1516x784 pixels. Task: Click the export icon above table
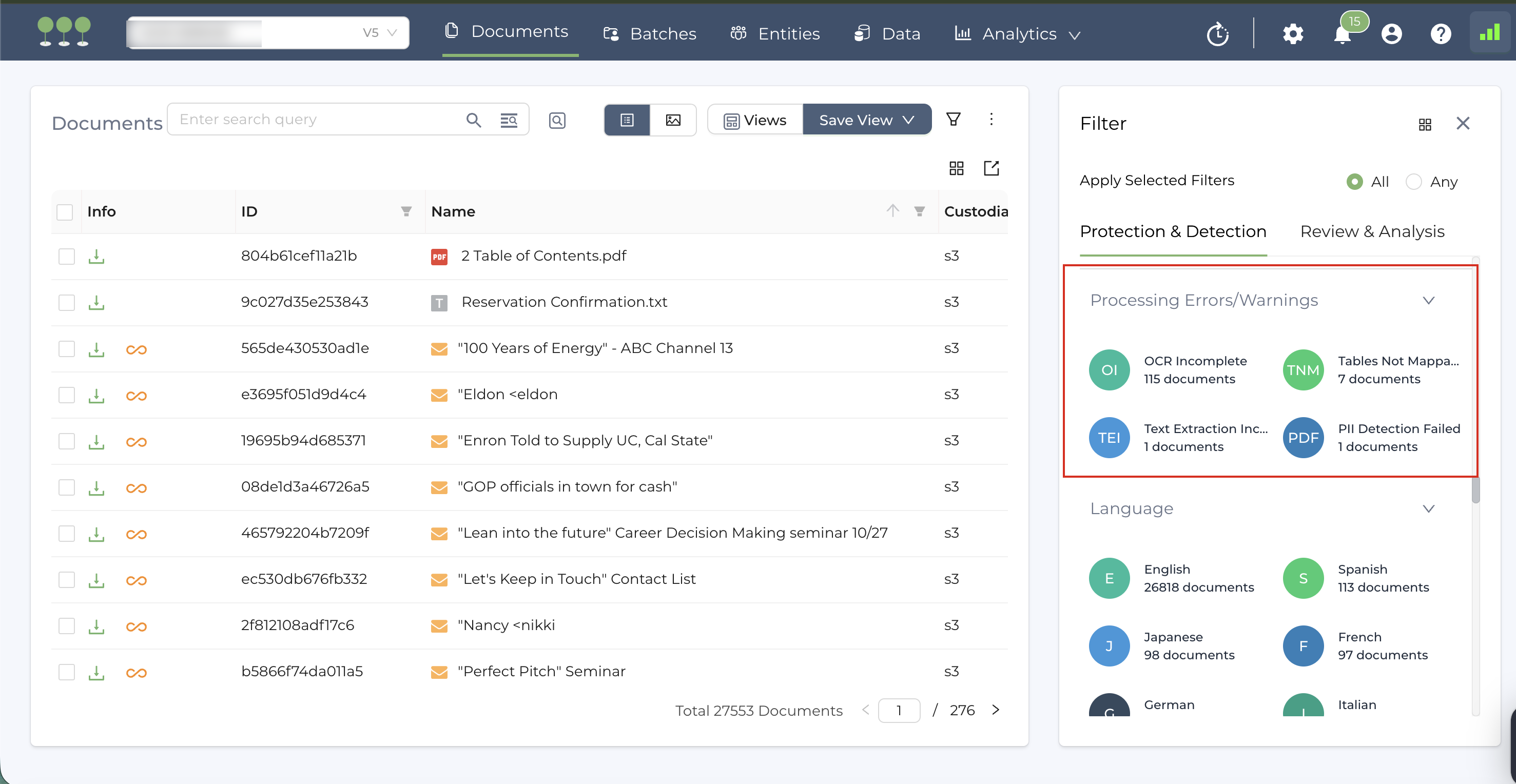pos(991,168)
